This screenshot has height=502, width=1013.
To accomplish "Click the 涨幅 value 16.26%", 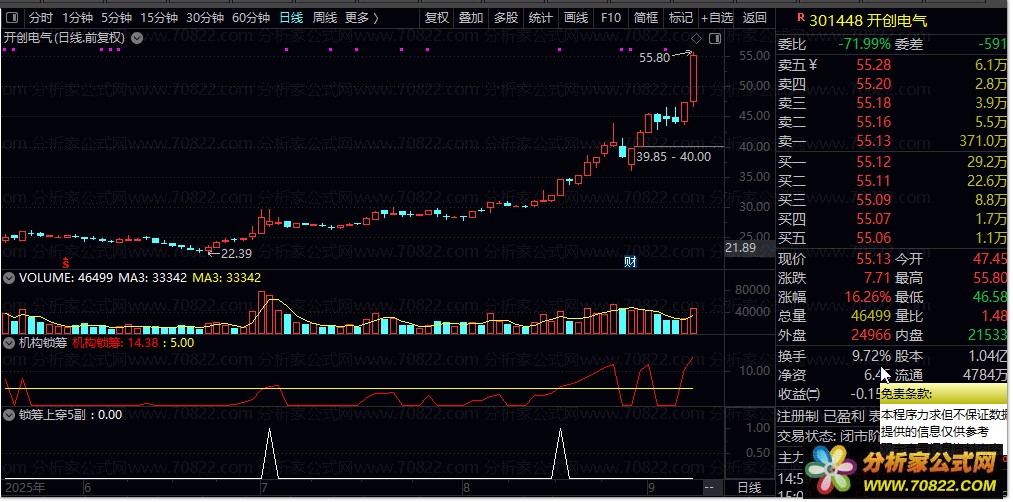I will click(868, 298).
